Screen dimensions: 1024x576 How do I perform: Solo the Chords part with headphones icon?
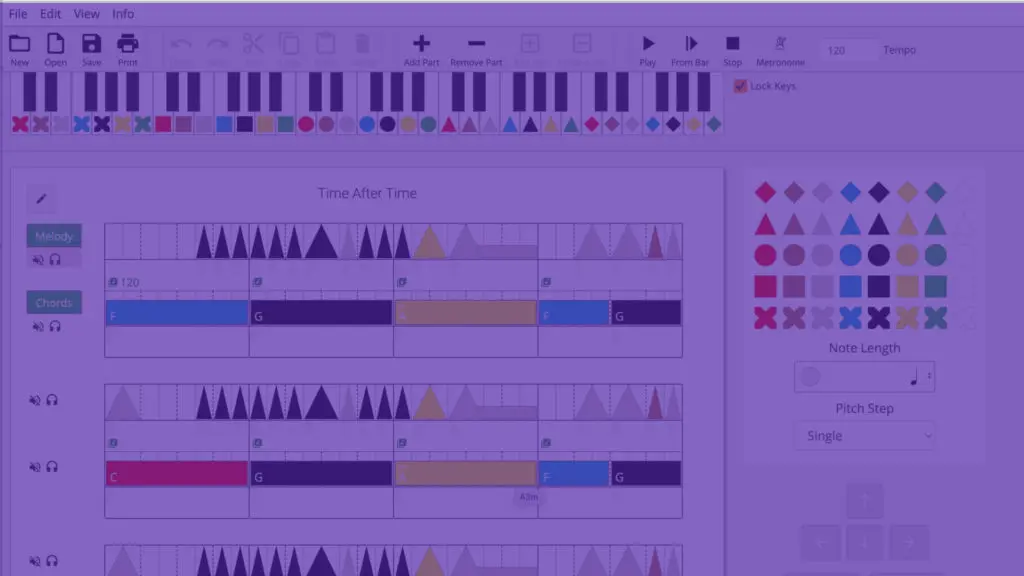pyautogui.click(x=55, y=325)
